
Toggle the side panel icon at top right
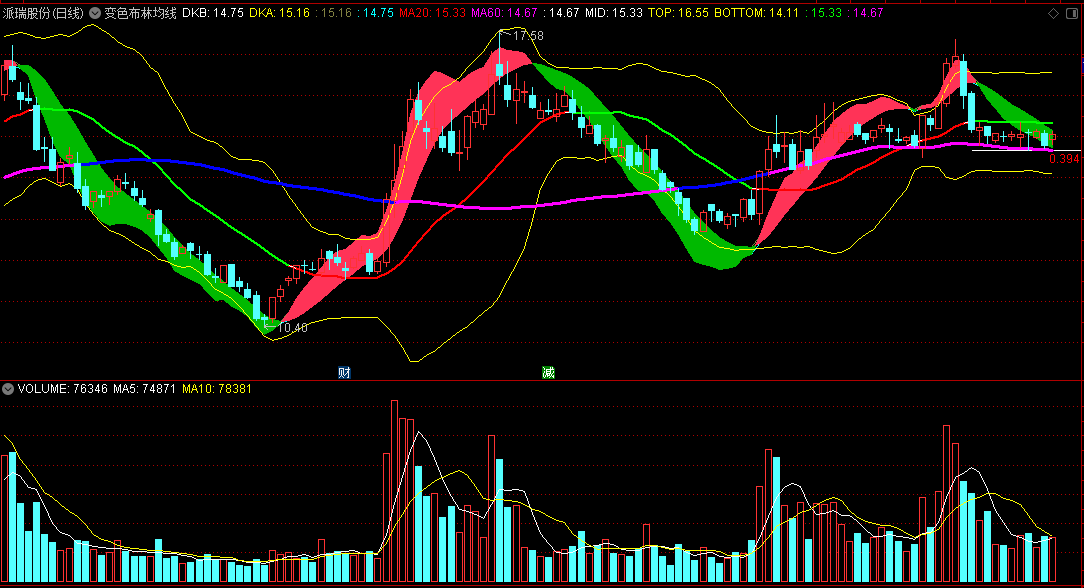tap(1072, 13)
